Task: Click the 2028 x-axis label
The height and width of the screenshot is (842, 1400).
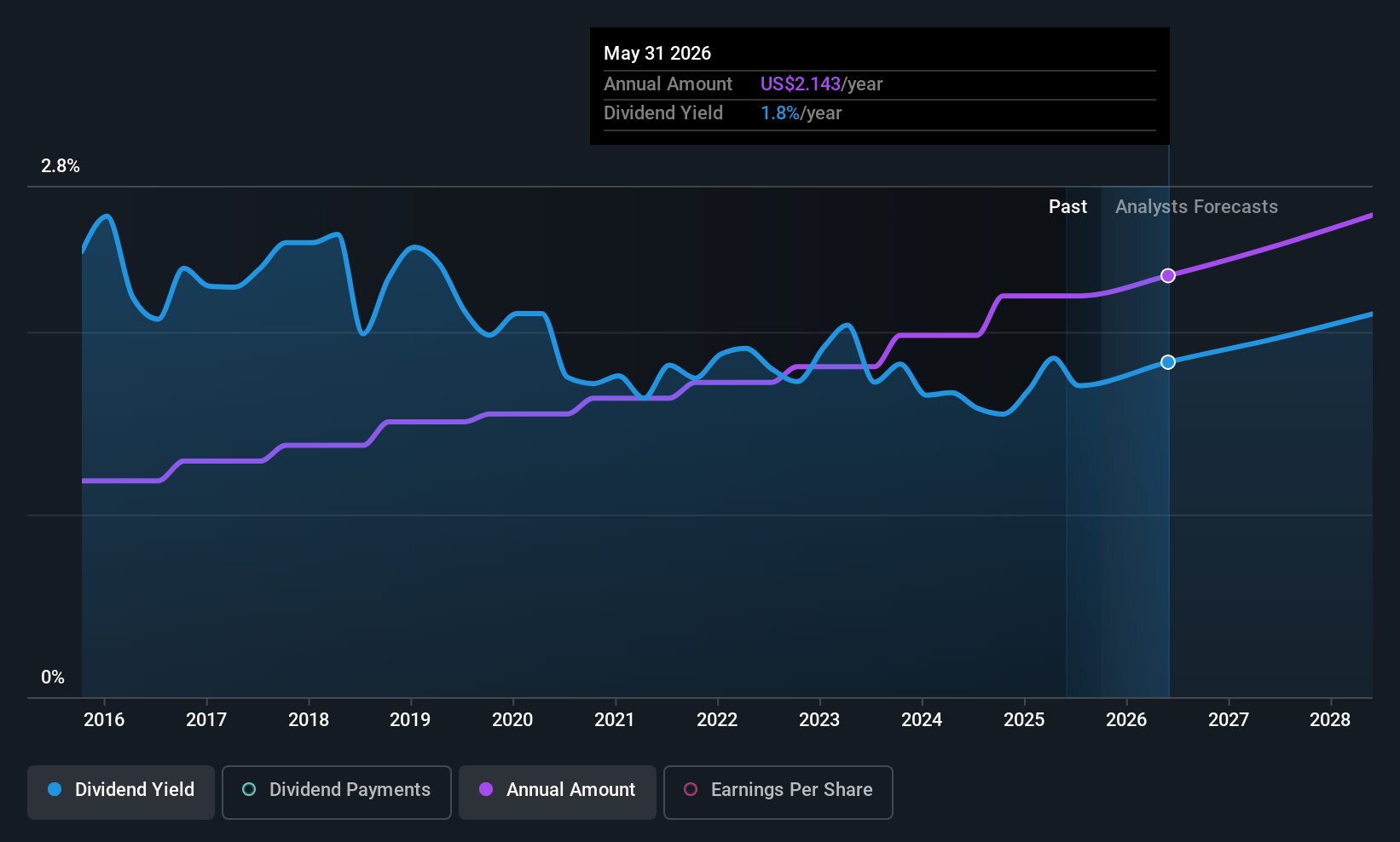Action: point(1330,720)
